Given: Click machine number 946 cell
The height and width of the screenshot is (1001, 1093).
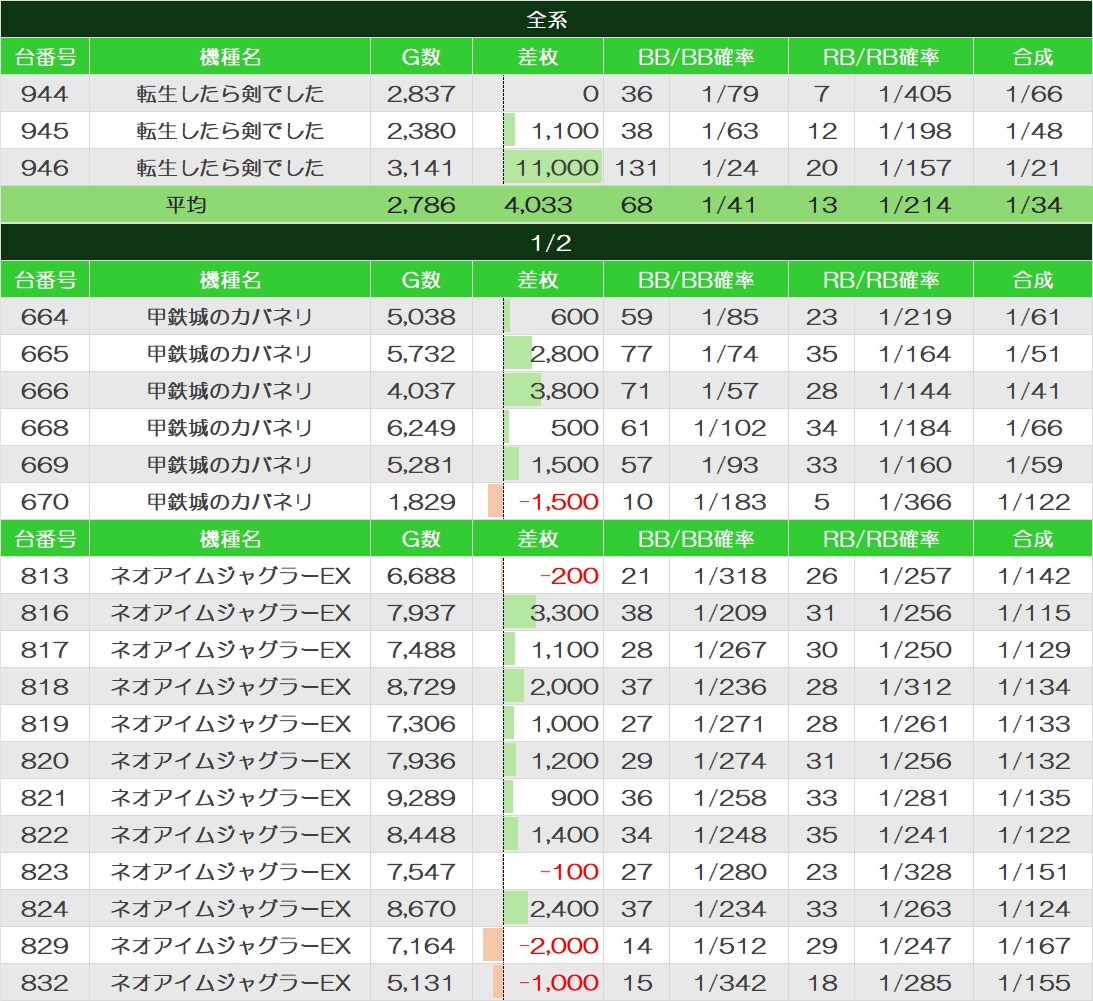Looking at the screenshot, I should click(x=45, y=167).
